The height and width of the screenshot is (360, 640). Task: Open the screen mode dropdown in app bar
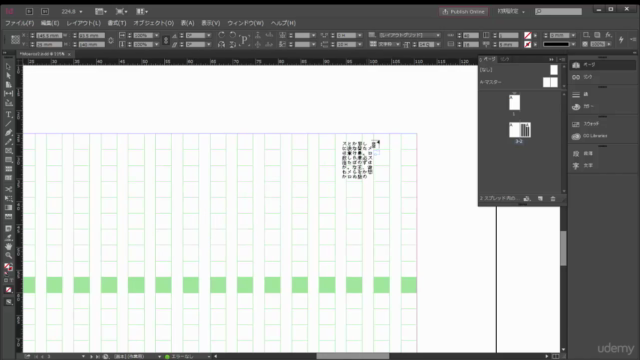121,11
